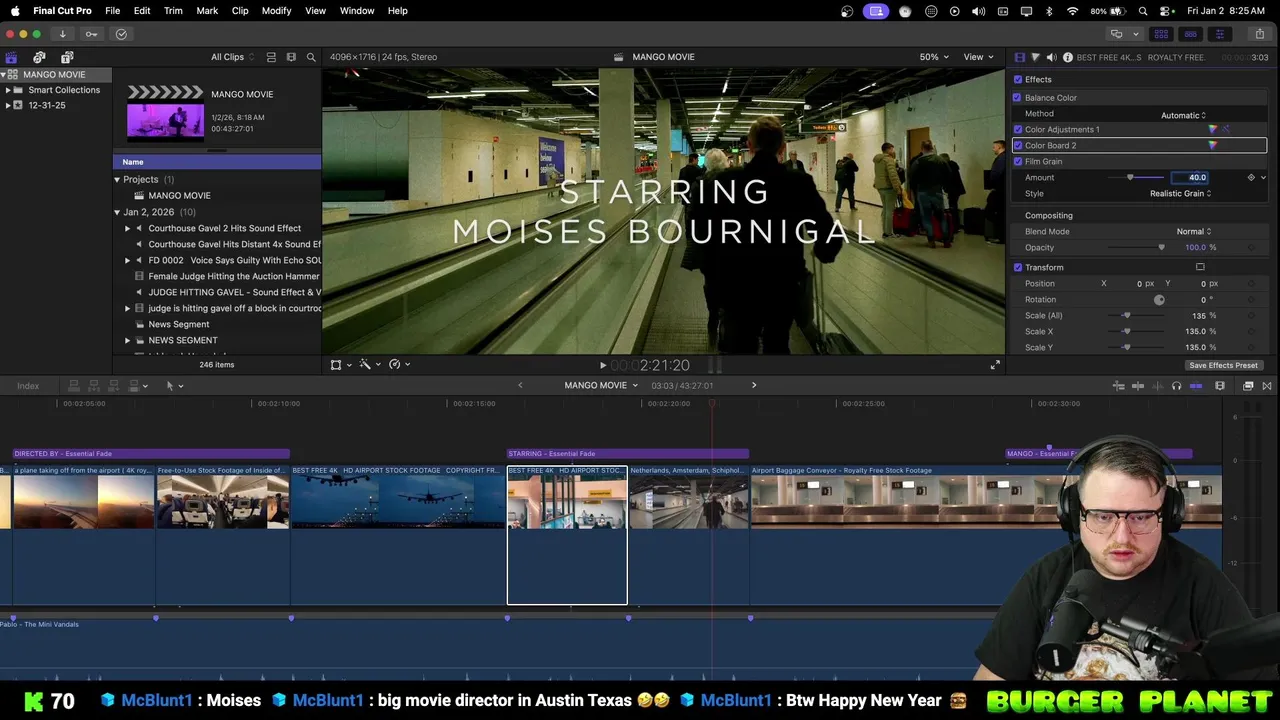Open timeline clip appearance filmstrip button
This screenshot has width=1280, height=720.
1220,386
